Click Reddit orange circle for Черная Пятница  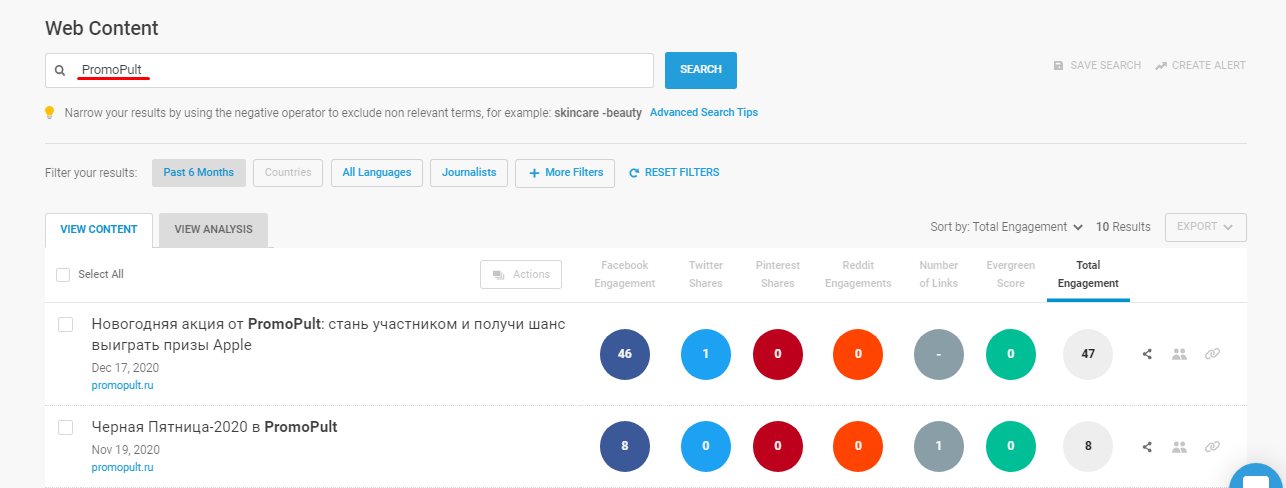tap(858, 447)
